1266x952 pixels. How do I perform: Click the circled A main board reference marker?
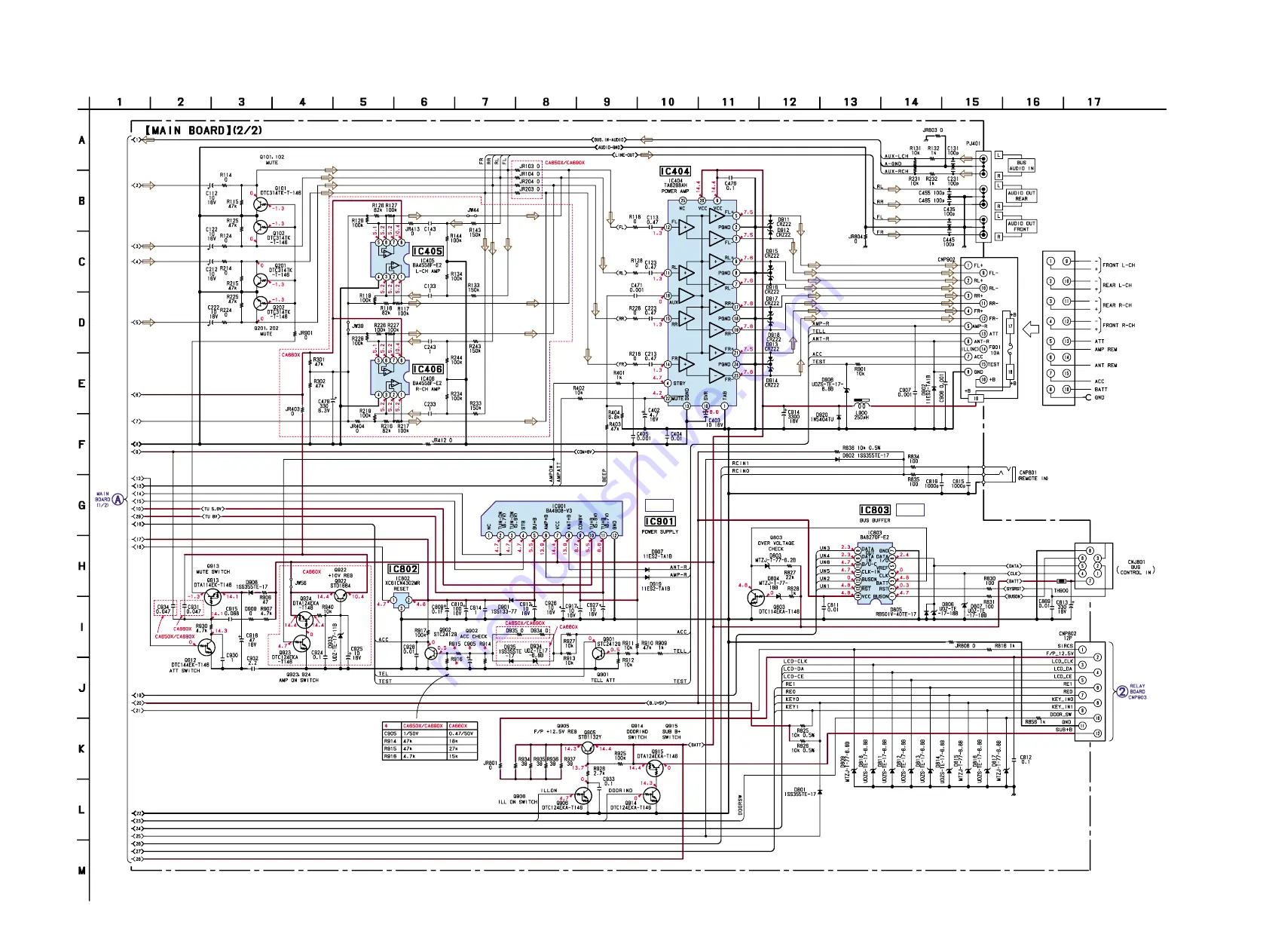(x=118, y=499)
